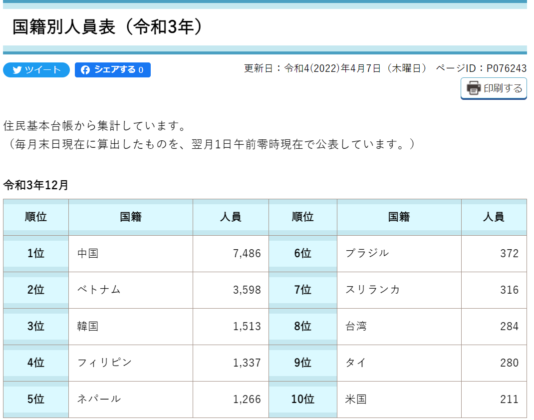Select the スリランカ nationality cell

[399, 290]
